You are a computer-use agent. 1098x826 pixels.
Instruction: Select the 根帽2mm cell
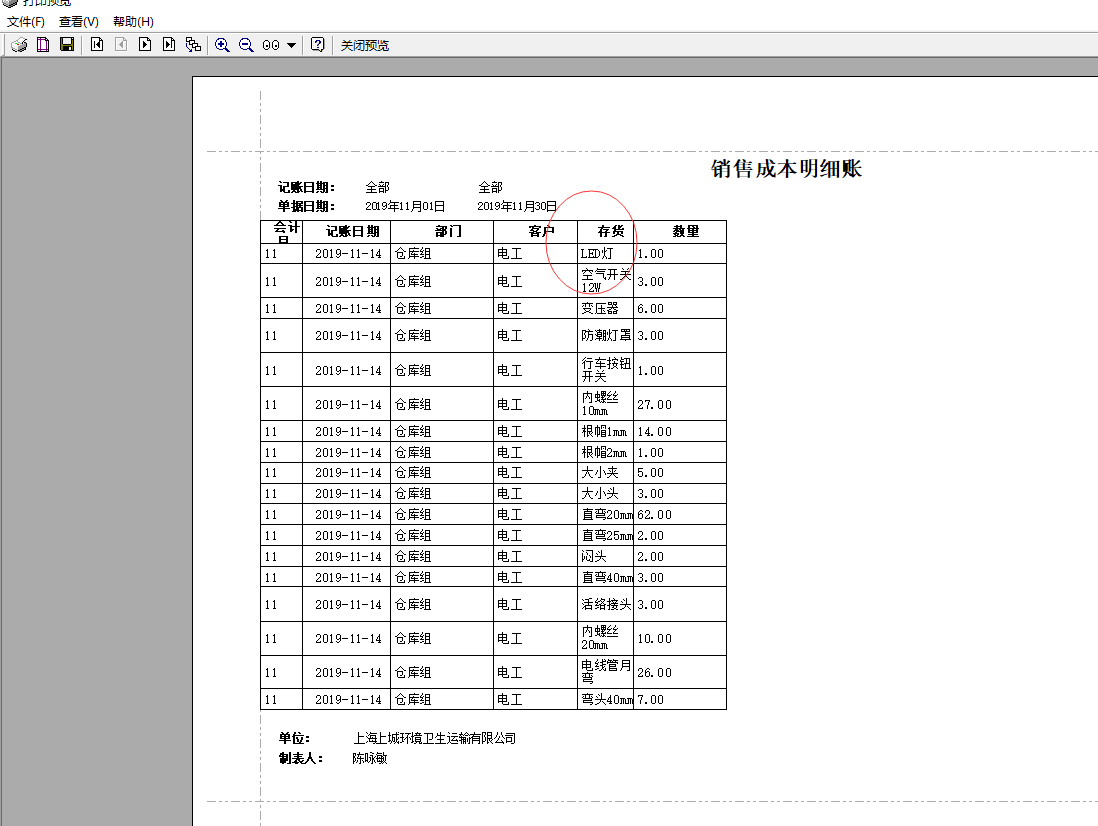click(605, 452)
